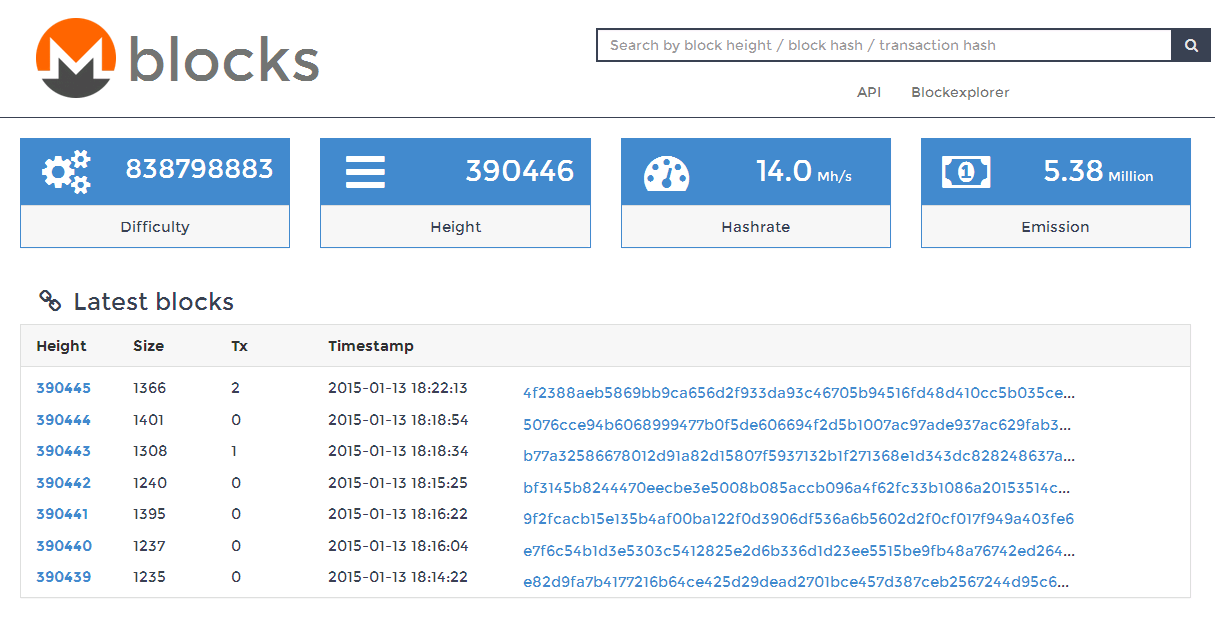The image size is (1215, 628).
Task: Click size value 1235
Action: coord(150,577)
